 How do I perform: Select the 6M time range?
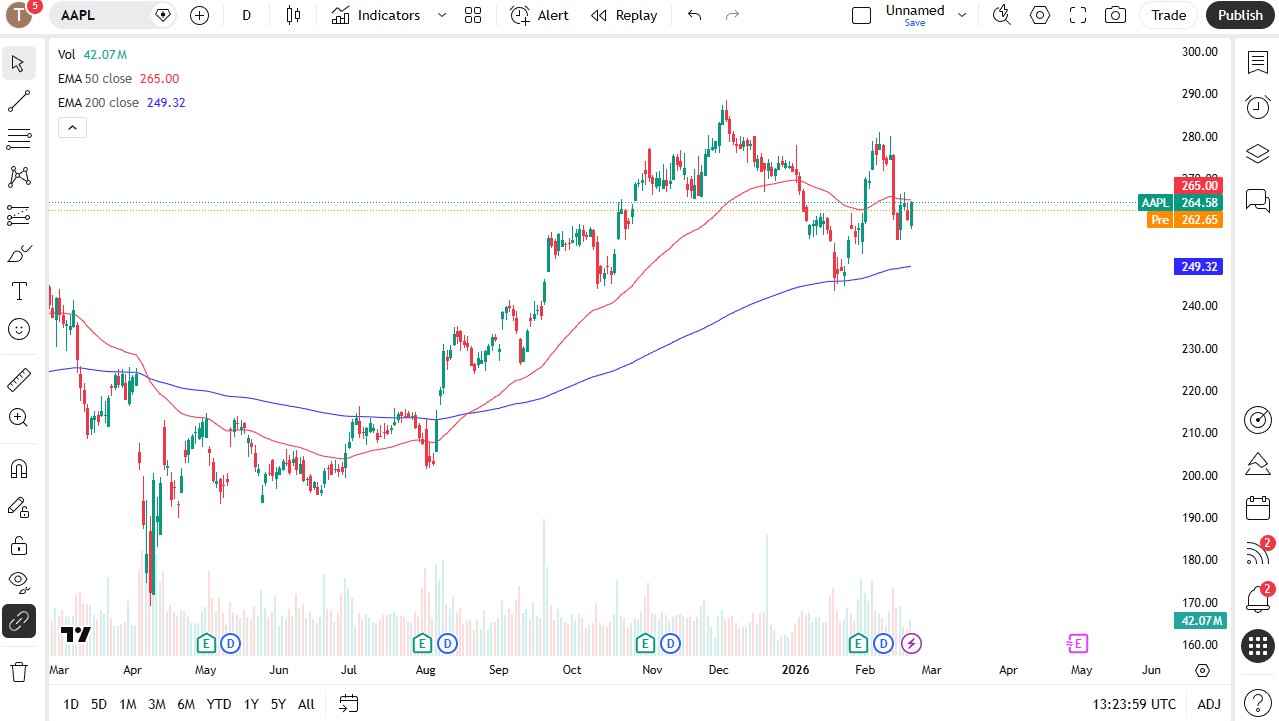point(186,704)
